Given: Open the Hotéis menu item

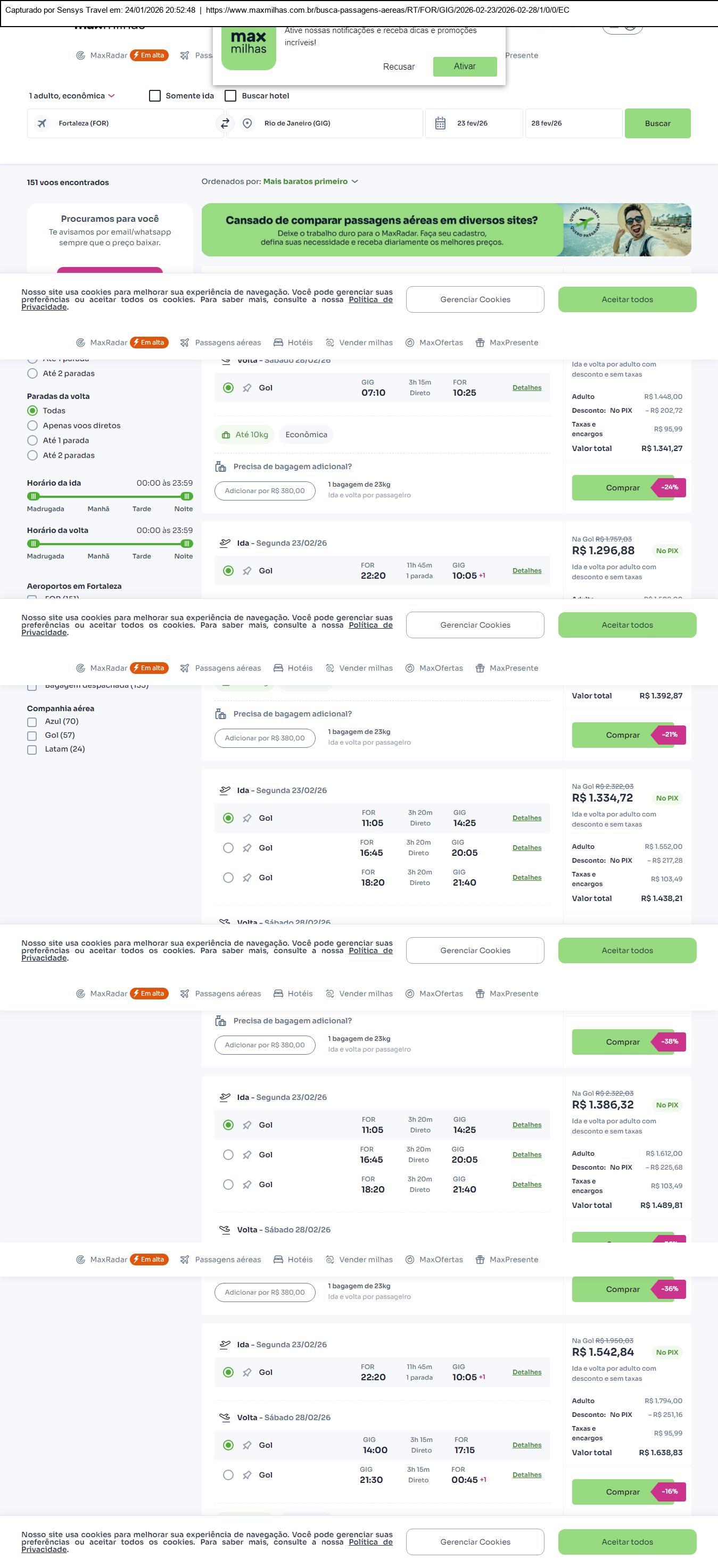Looking at the screenshot, I should tap(293, 343).
